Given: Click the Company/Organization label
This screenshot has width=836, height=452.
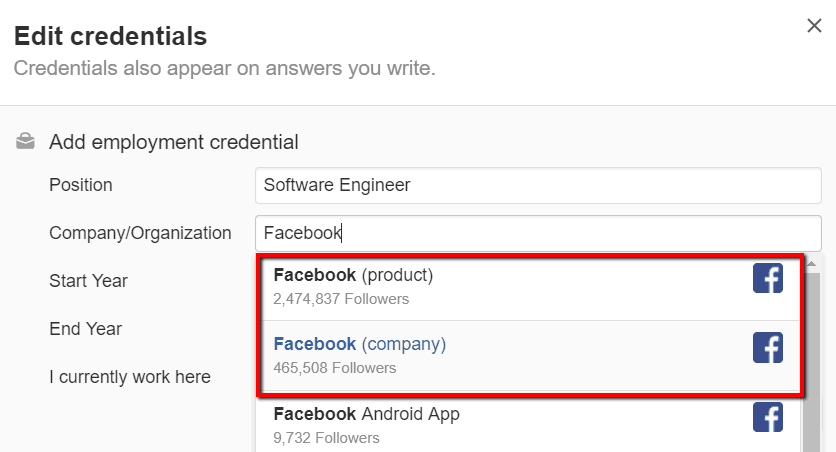Looking at the screenshot, I should [x=140, y=233].
